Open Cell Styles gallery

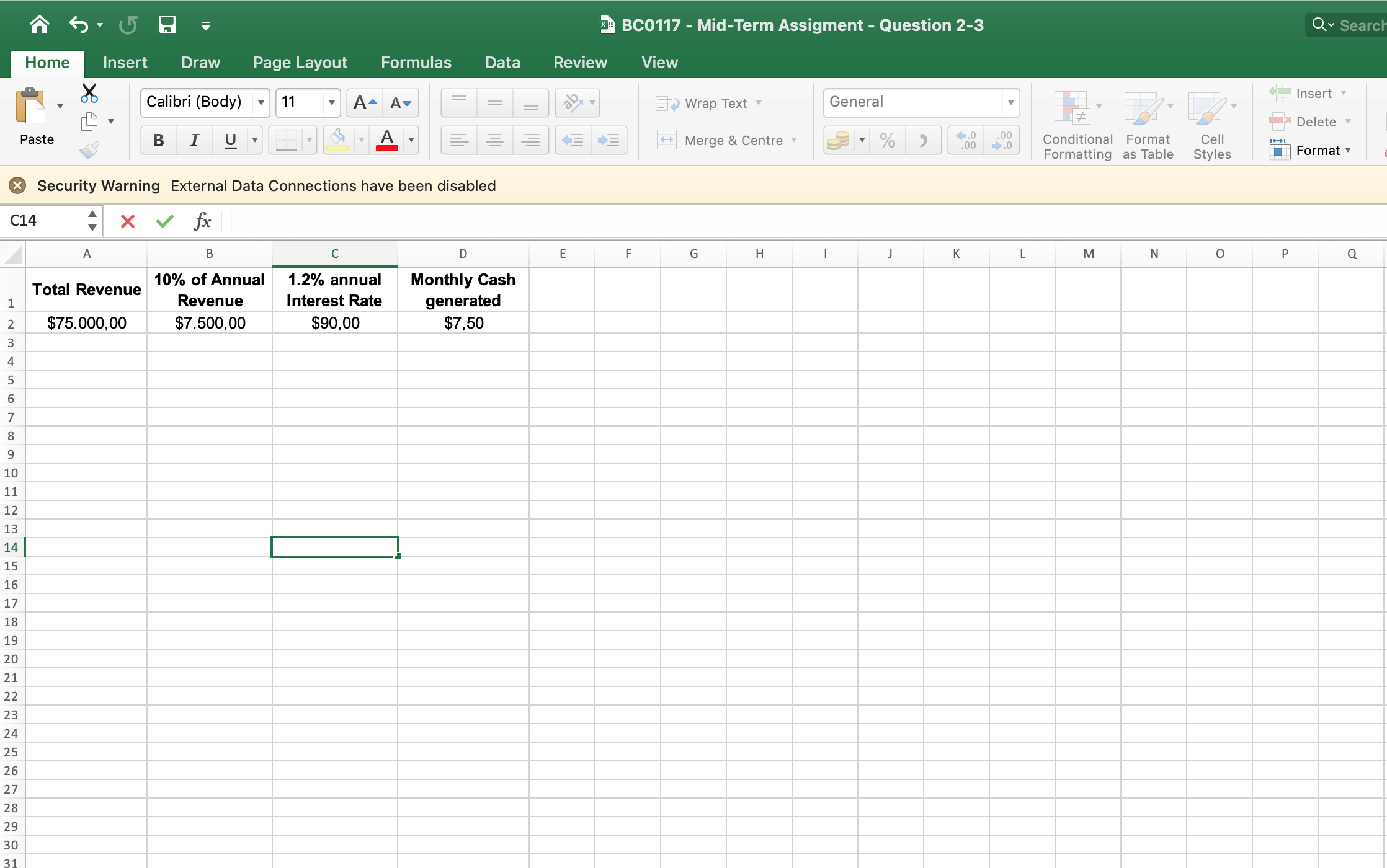point(1212,125)
